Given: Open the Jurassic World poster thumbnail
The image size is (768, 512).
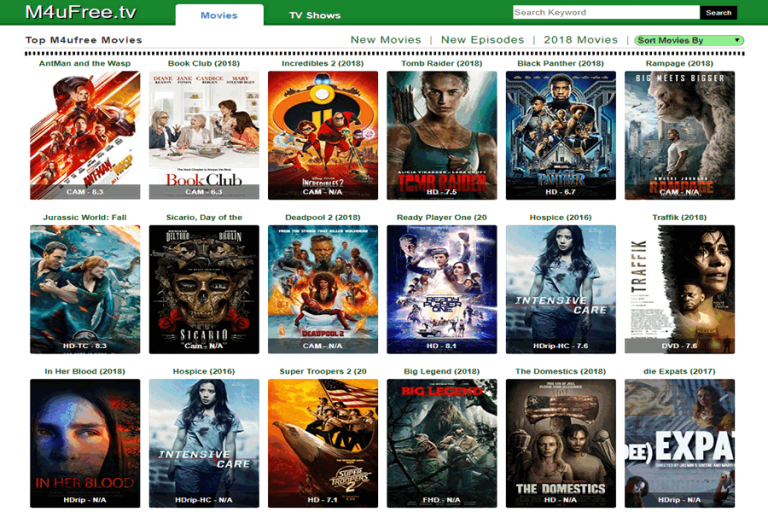Looking at the screenshot, I should point(85,289).
